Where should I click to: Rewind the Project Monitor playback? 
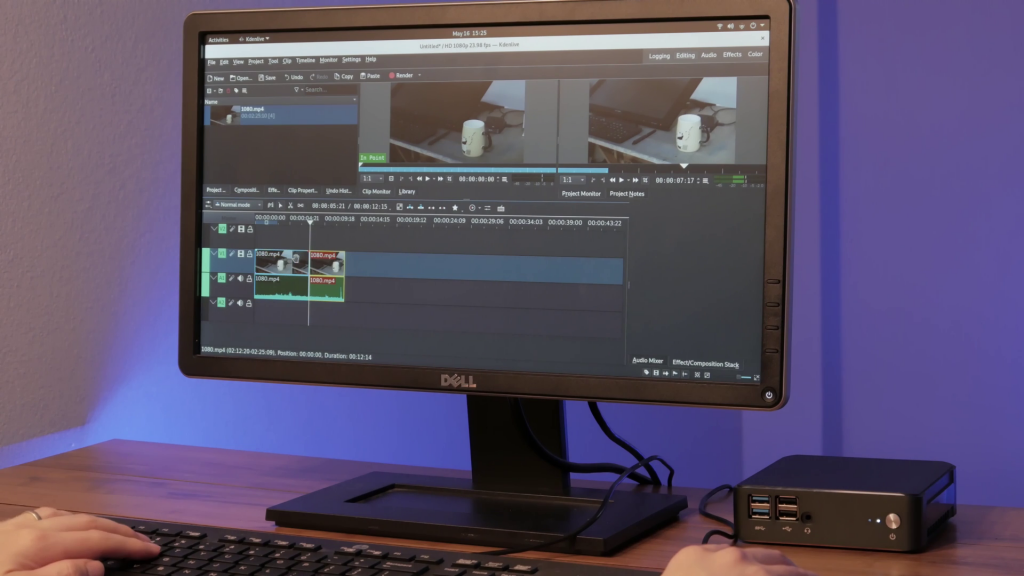tap(612, 180)
